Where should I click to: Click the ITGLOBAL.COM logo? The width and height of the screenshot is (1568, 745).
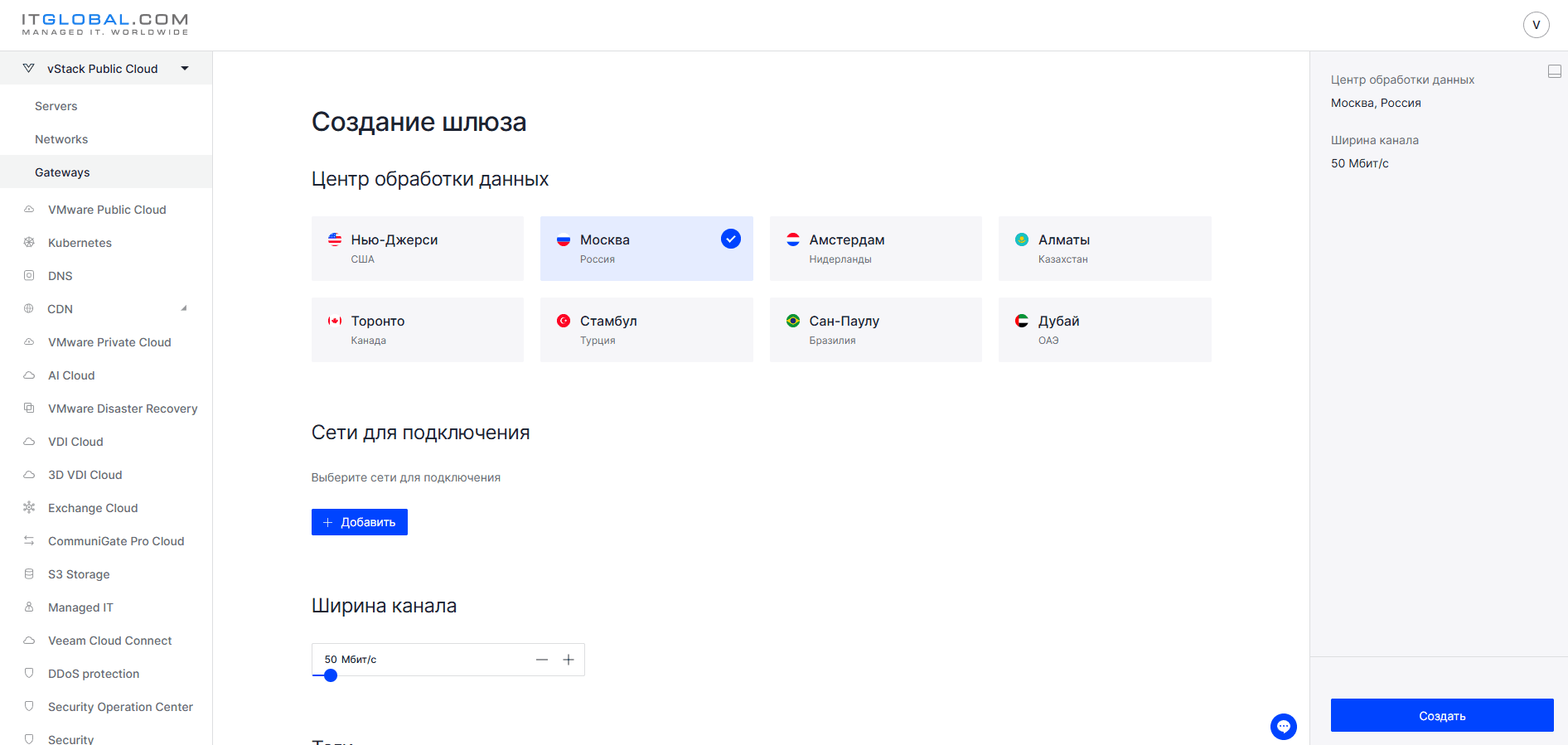coord(105,24)
